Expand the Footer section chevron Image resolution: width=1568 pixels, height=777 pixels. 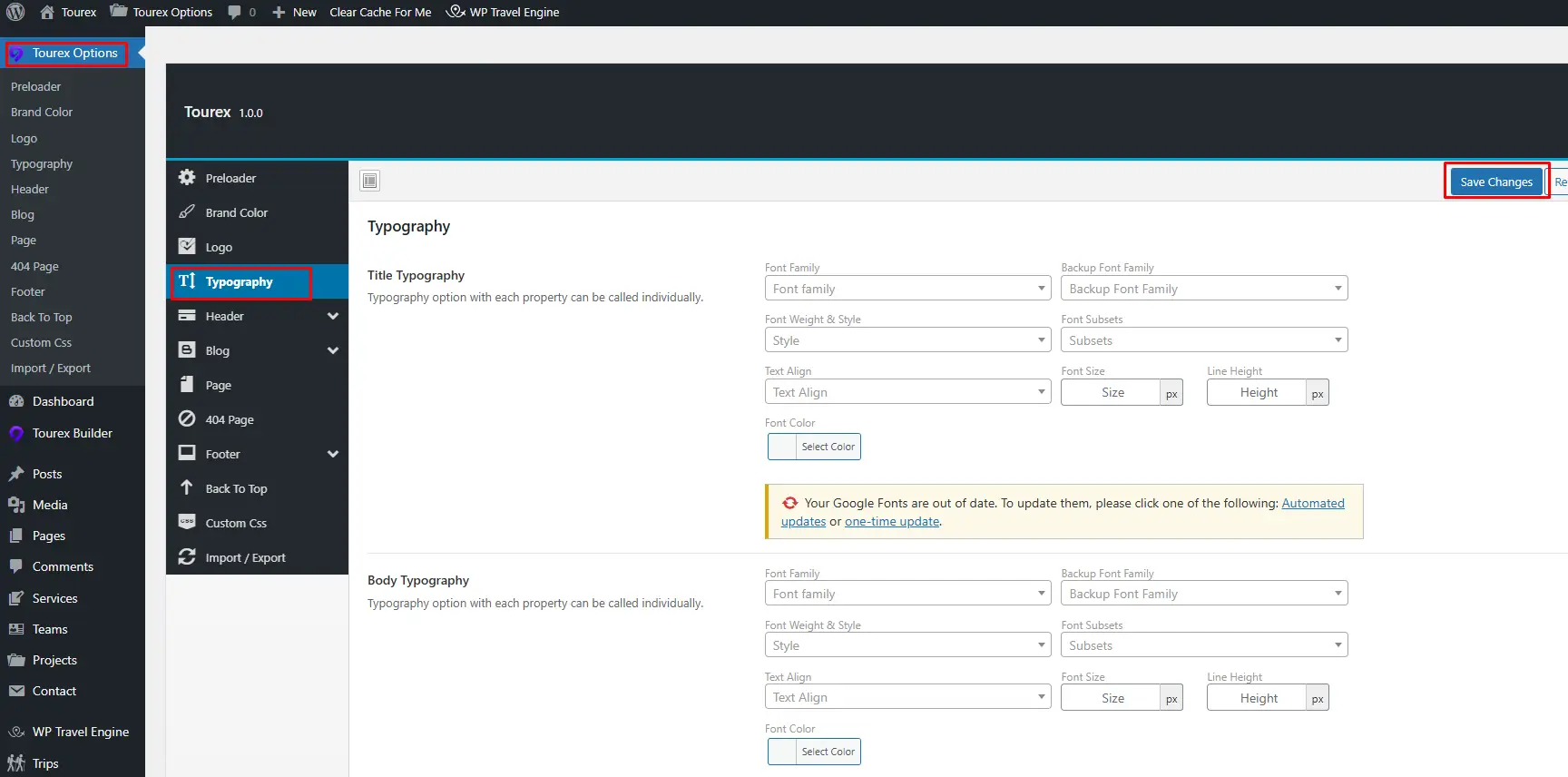tap(333, 454)
